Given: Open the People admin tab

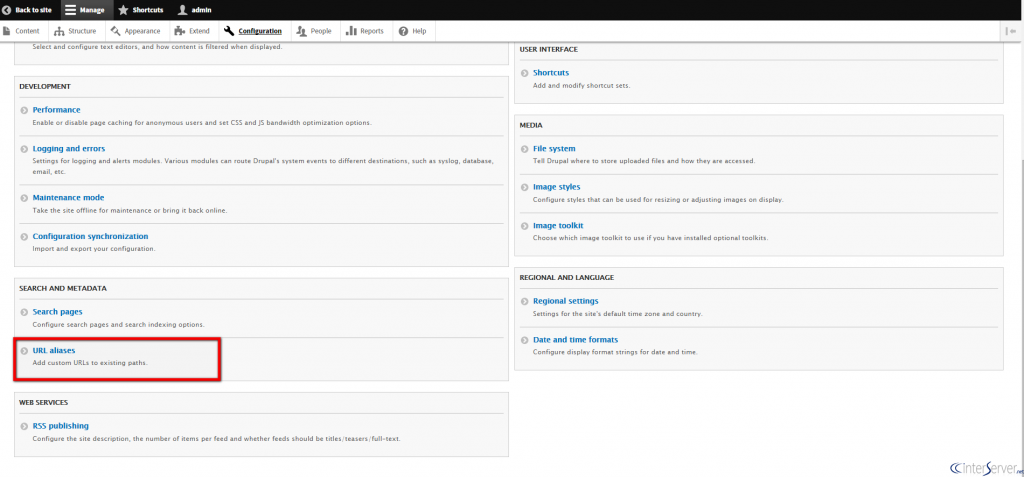Looking at the screenshot, I should pos(314,31).
